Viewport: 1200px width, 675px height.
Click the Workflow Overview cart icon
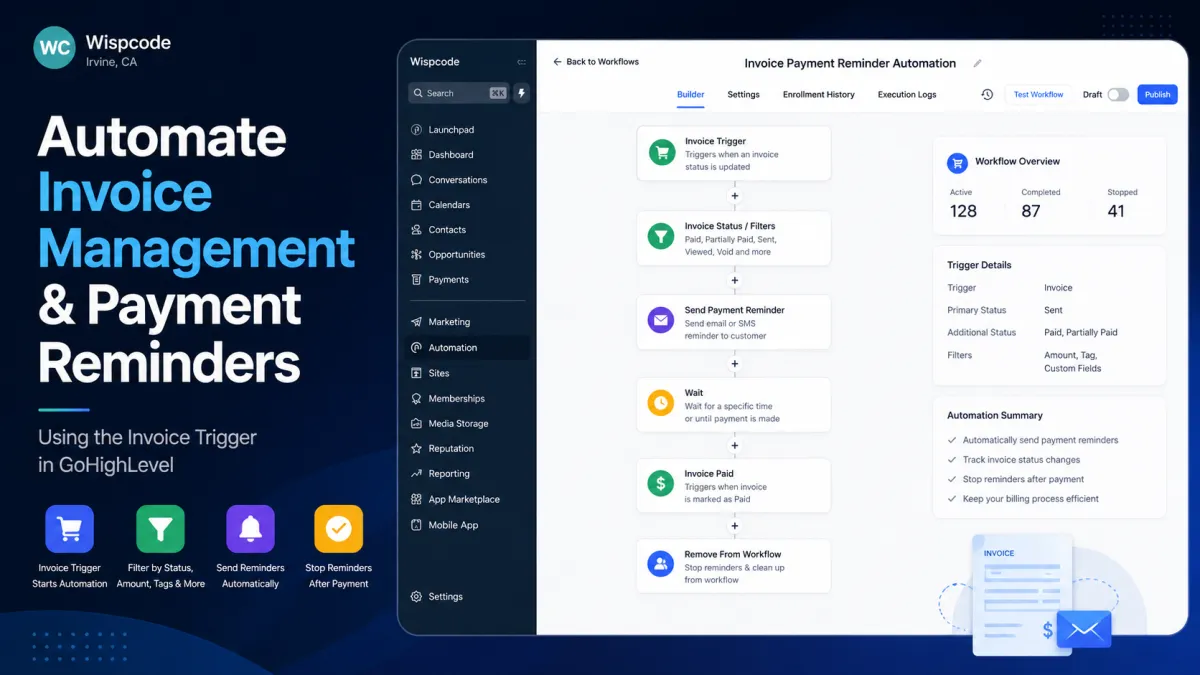(957, 162)
